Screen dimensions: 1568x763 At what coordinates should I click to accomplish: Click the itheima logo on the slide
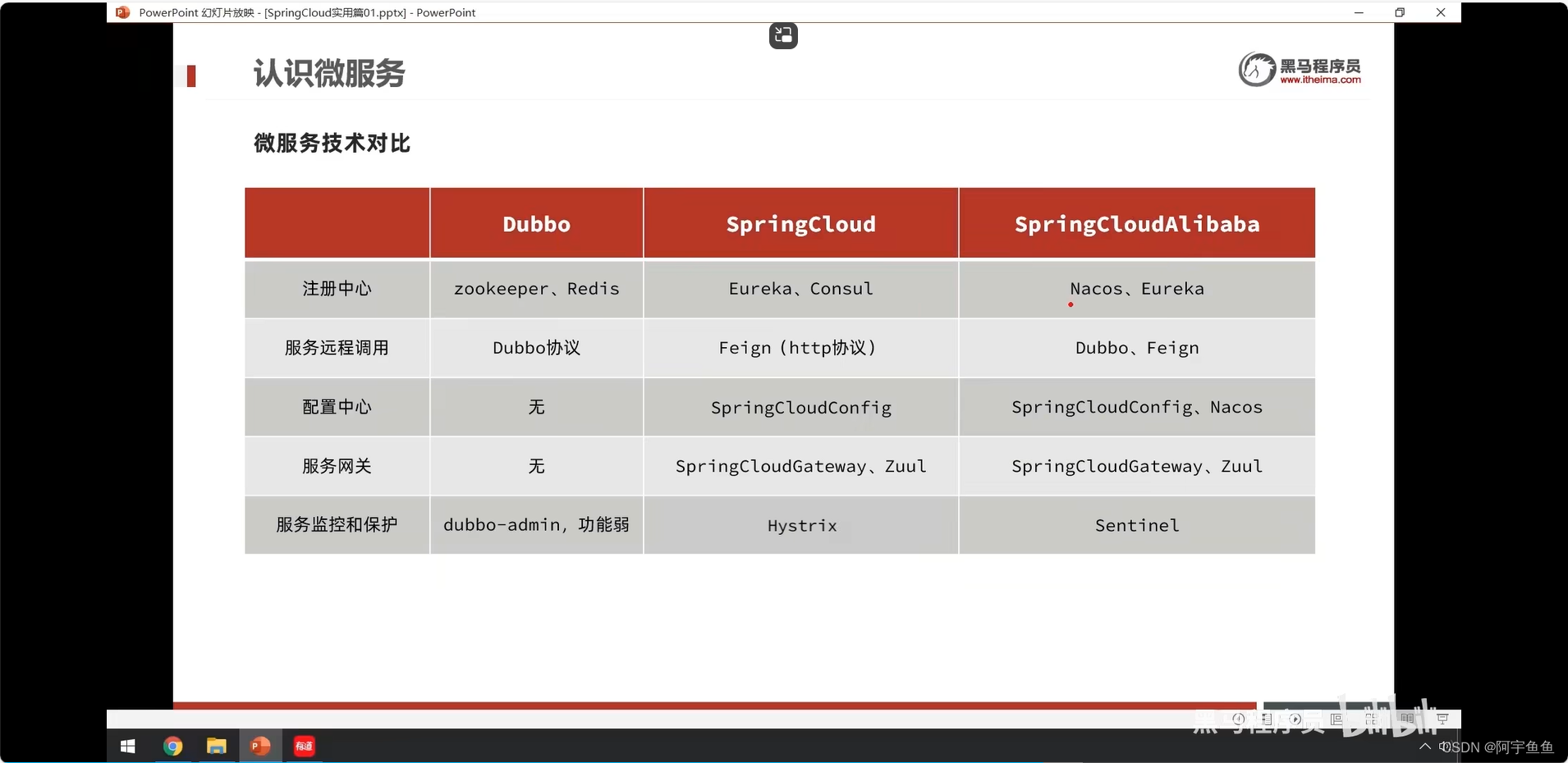tap(1300, 69)
